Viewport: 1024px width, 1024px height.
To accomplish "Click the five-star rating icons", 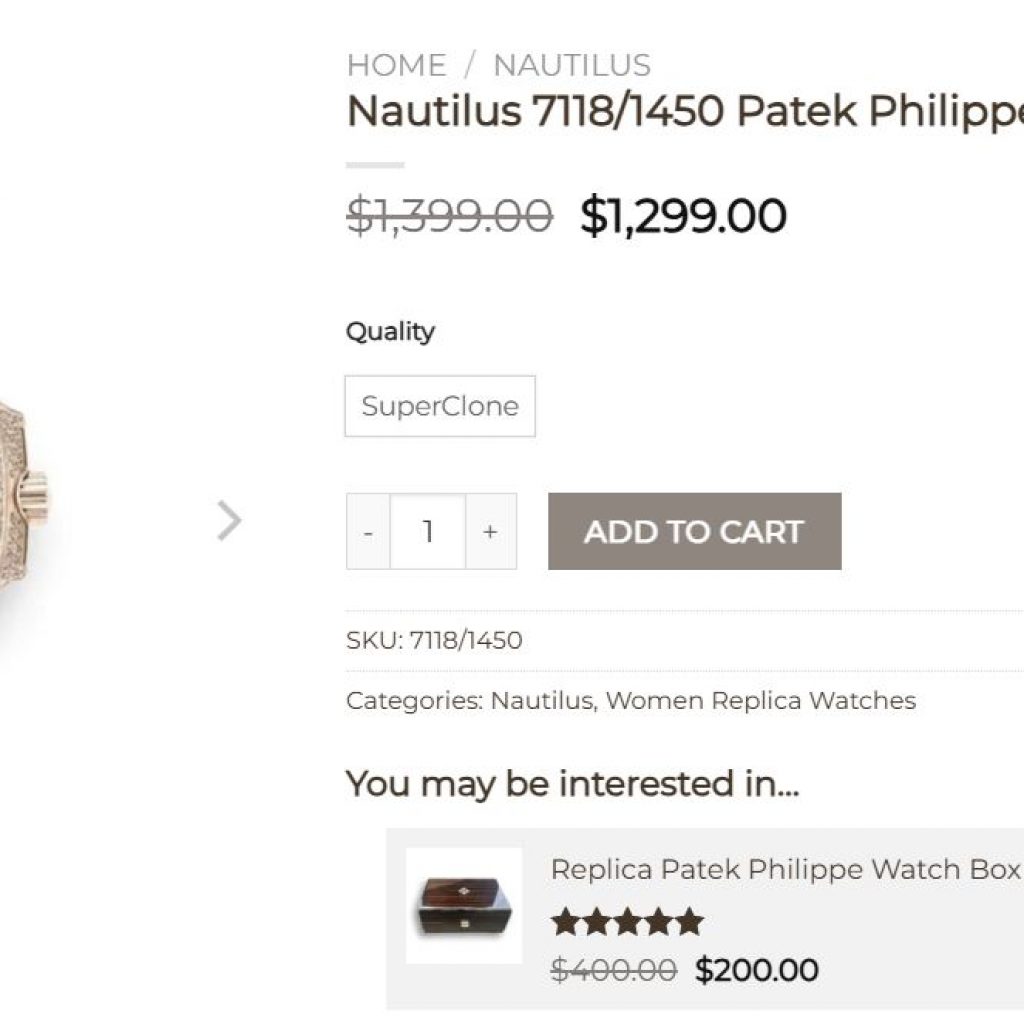I will [x=627, y=922].
